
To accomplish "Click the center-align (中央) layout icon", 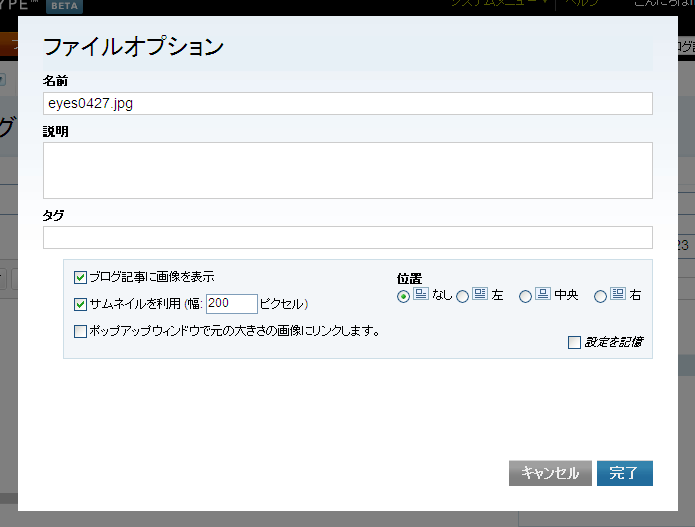I will [x=543, y=295].
